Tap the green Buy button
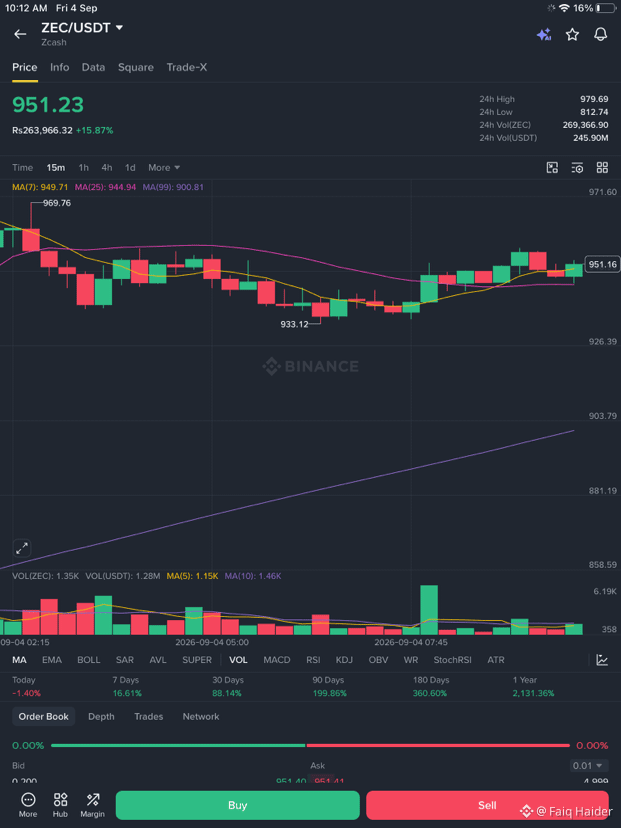The width and height of the screenshot is (621, 828). point(238,805)
